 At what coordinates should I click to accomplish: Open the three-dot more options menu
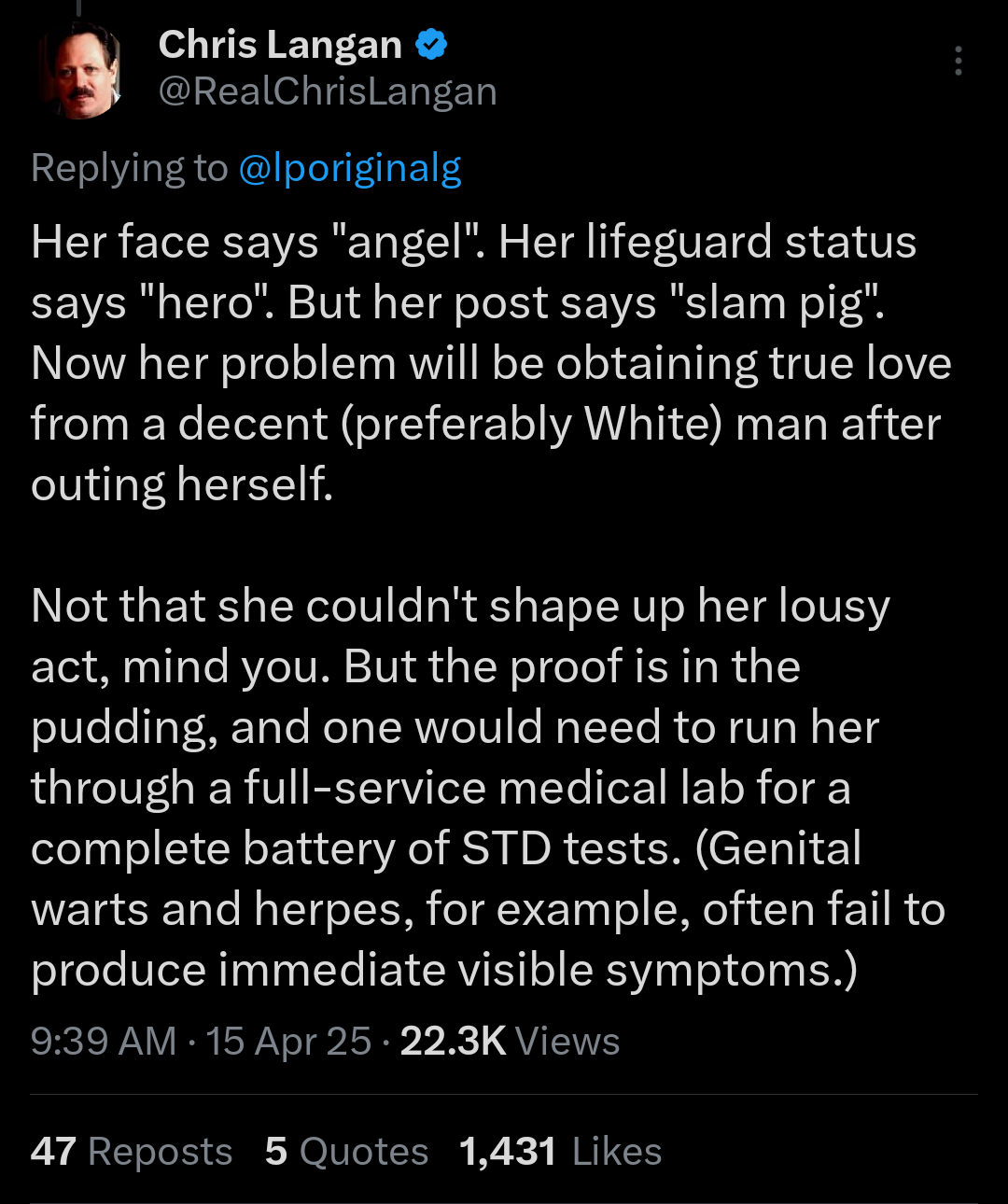point(958,62)
